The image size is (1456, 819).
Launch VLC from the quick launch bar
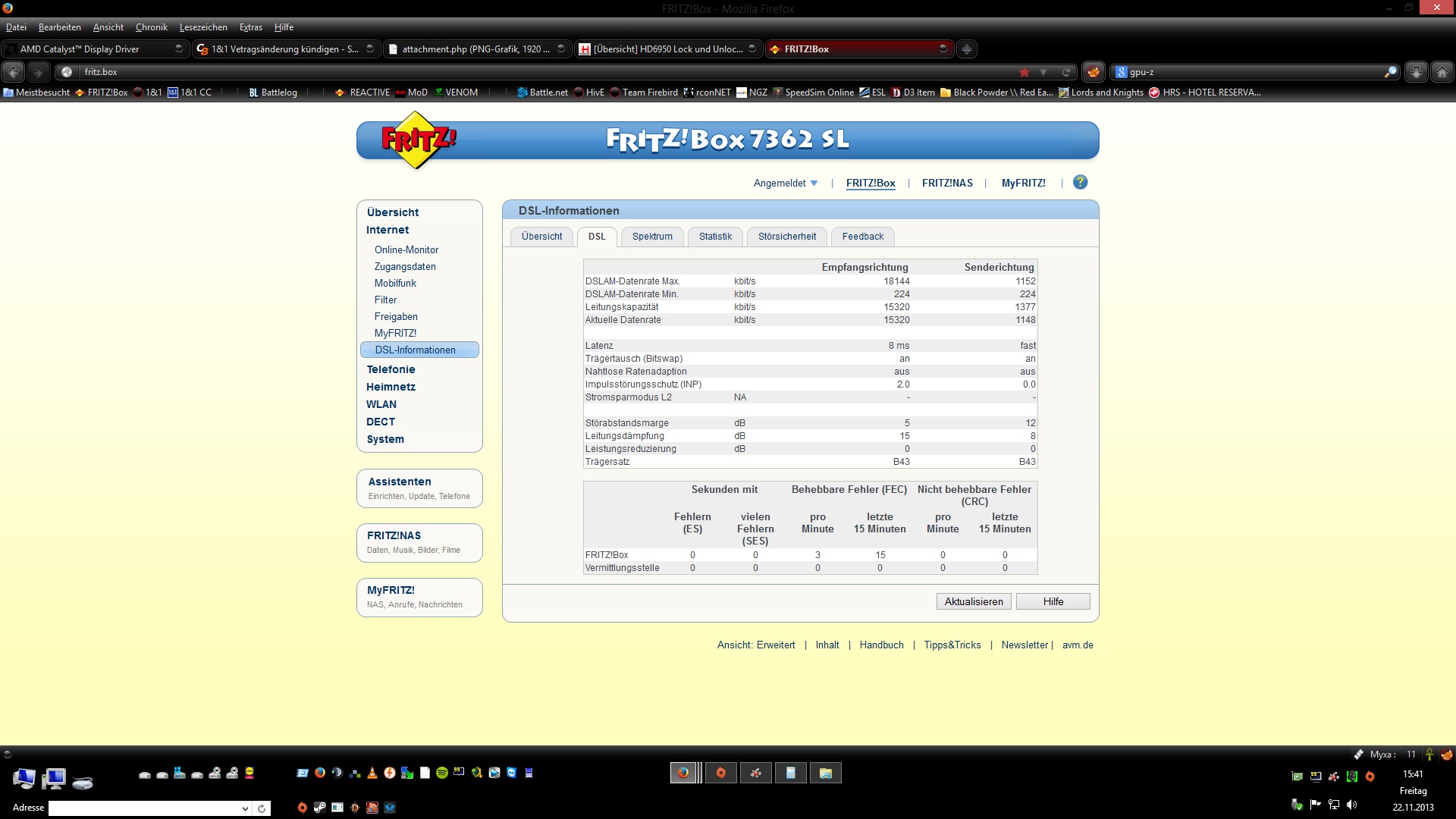click(x=372, y=773)
